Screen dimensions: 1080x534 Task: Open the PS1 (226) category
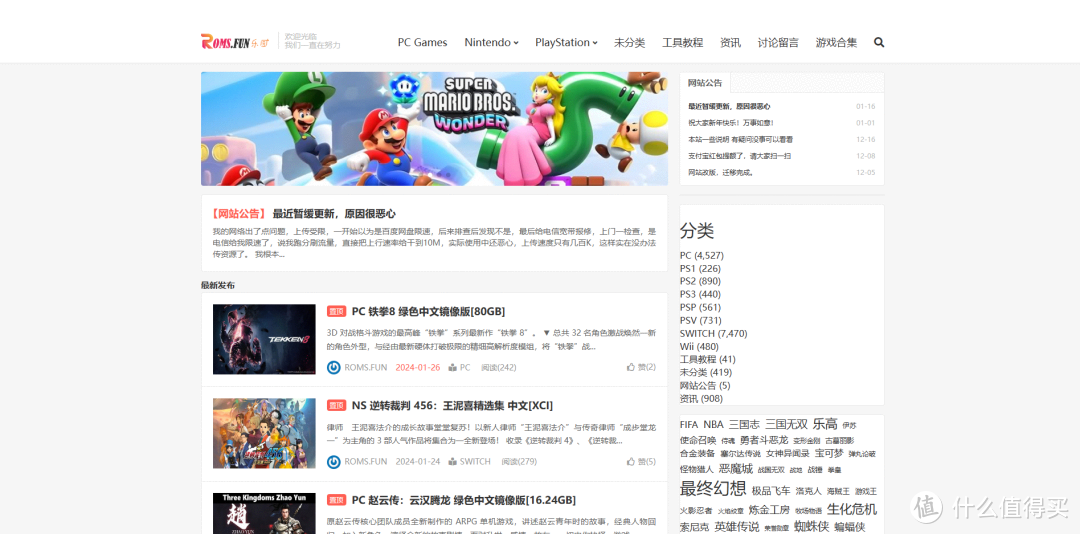click(x=700, y=269)
